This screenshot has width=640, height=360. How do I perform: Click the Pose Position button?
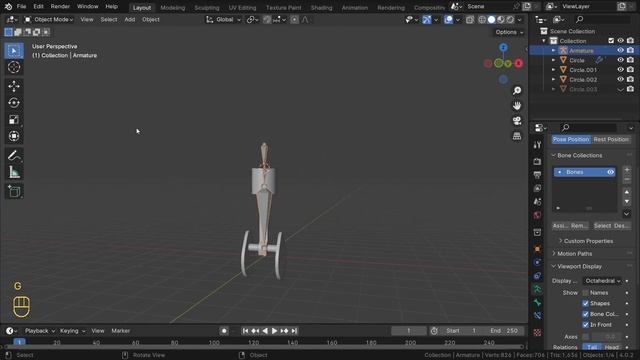(x=571, y=140)
